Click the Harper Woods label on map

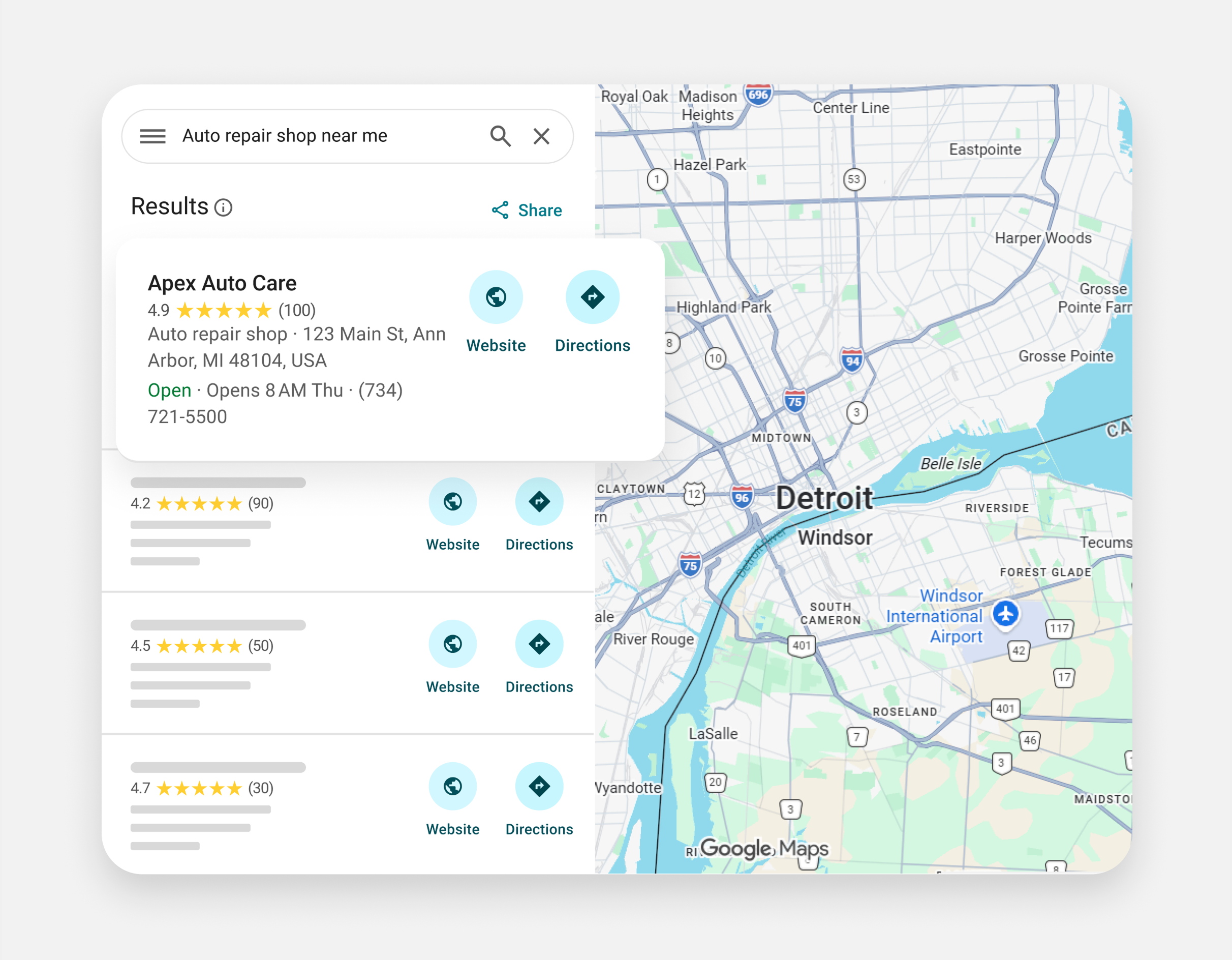click(1043, 238)
